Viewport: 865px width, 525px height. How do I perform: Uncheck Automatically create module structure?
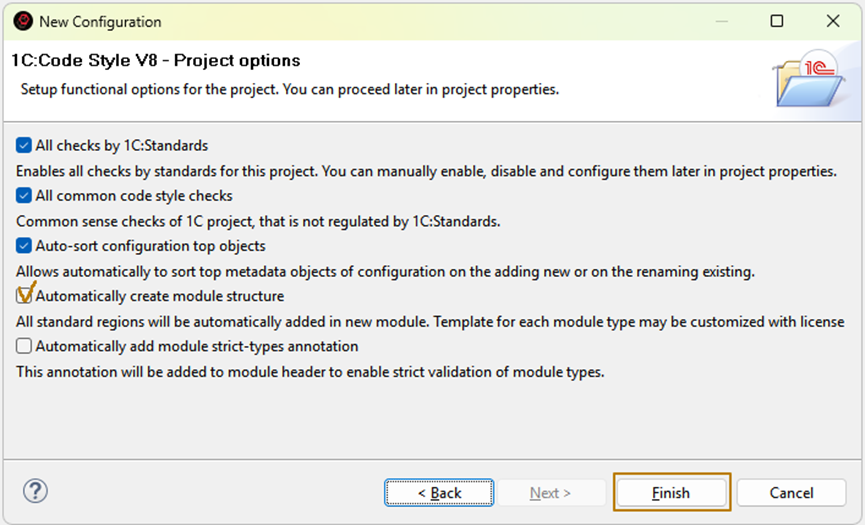[25, 296]
